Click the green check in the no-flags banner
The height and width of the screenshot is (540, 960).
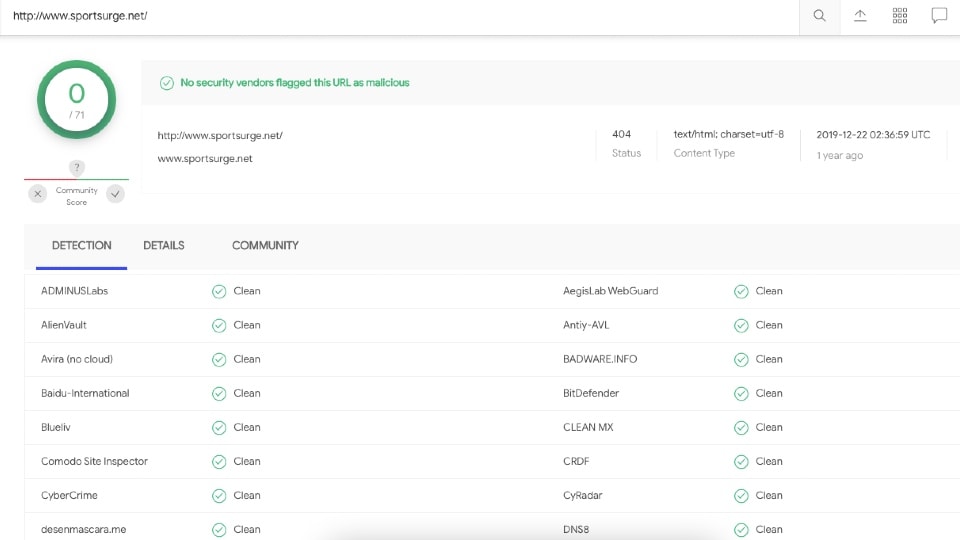pyautogui.click(x=167, y=83)
